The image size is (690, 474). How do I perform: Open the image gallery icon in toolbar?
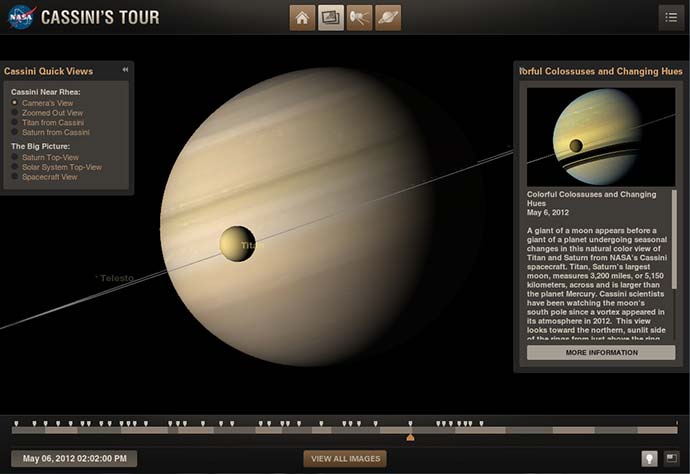tap(331, 17)
